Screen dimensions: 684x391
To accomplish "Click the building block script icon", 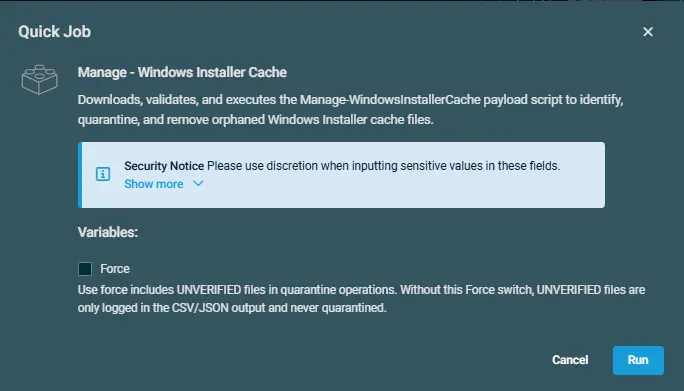I will coord(40,79).
